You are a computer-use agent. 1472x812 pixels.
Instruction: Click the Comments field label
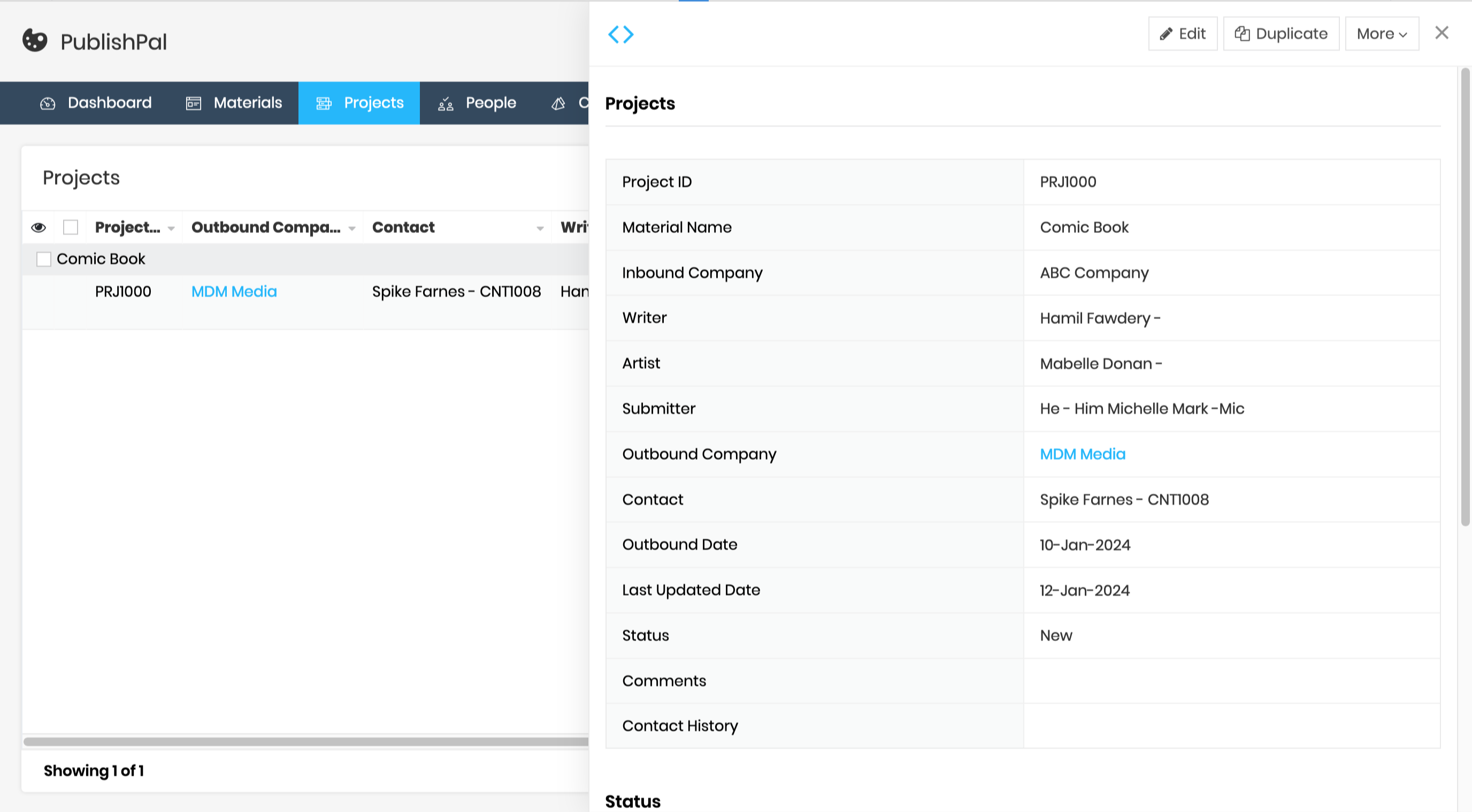point(664,680)
